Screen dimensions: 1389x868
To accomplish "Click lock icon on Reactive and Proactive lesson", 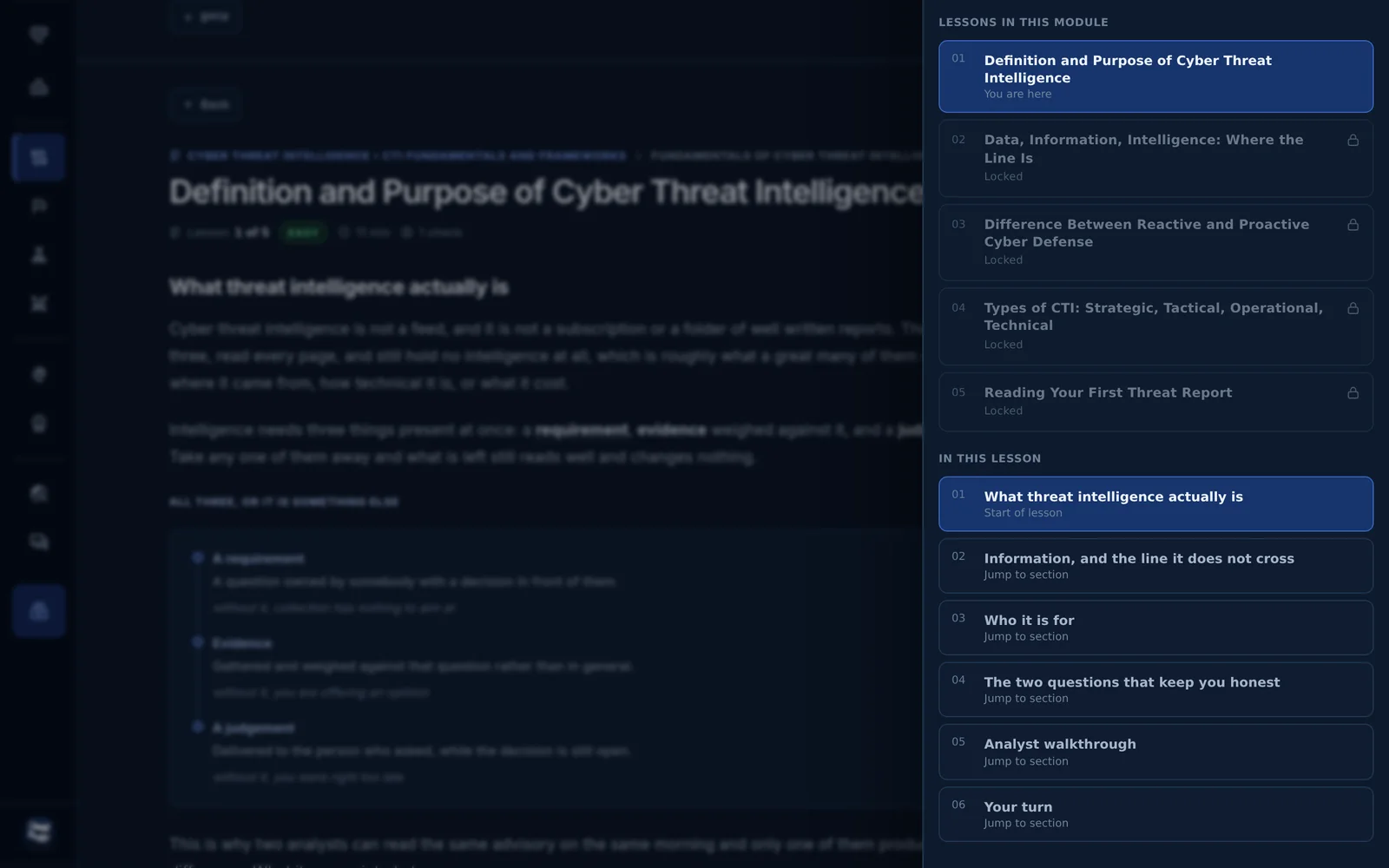I will [1353, 225].
